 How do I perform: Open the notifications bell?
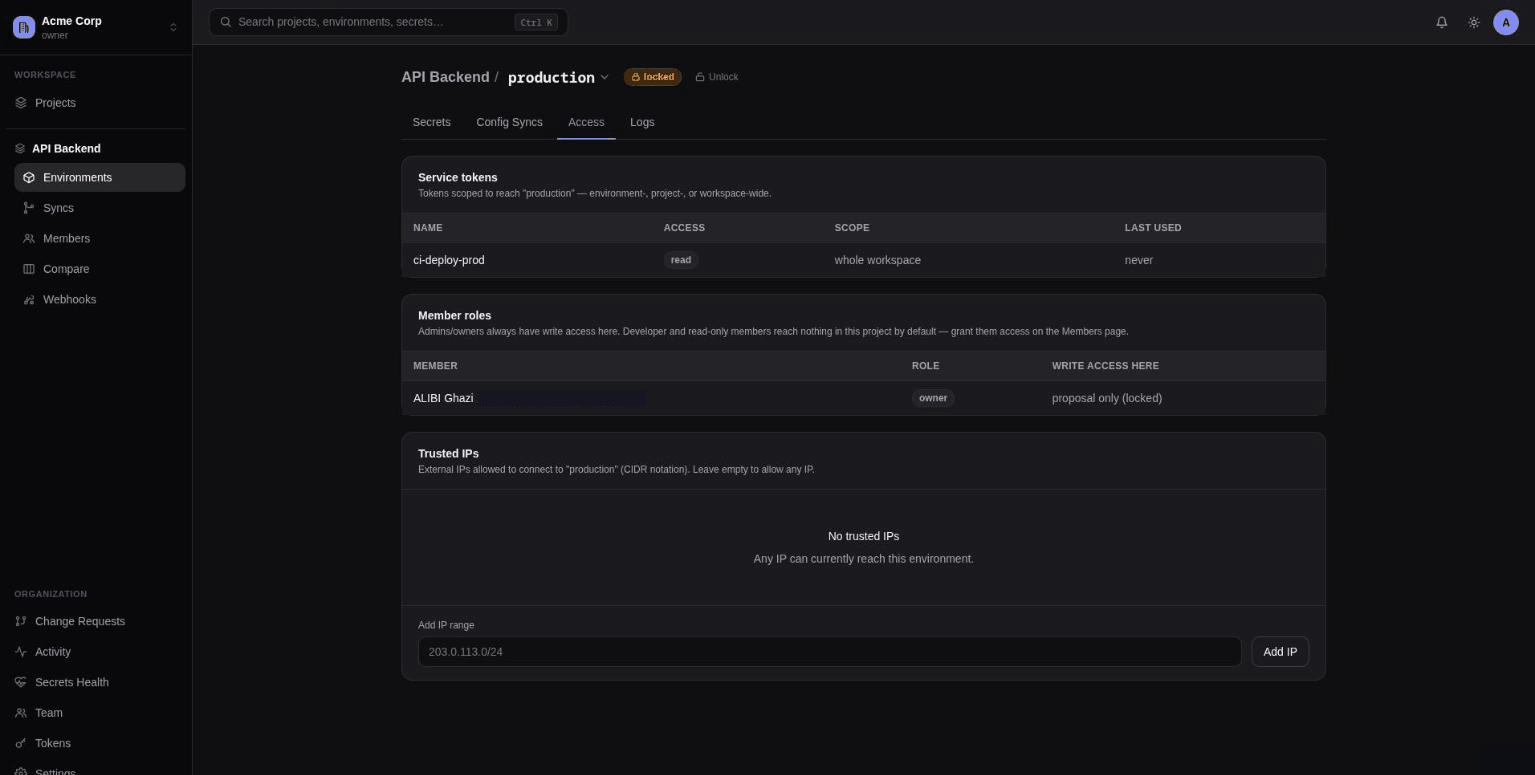(x=1441, y=22)
